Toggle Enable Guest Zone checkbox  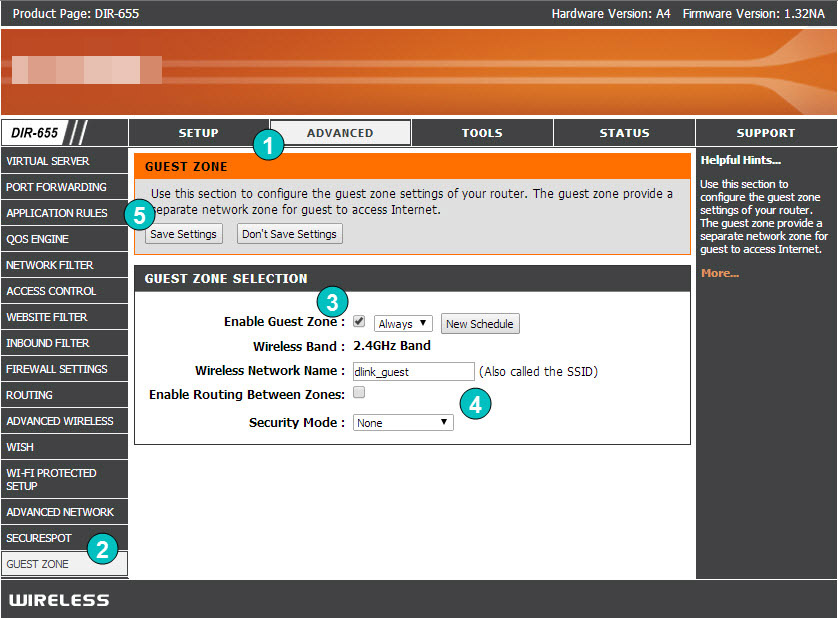pyautogui.click(x=359, y=322)
